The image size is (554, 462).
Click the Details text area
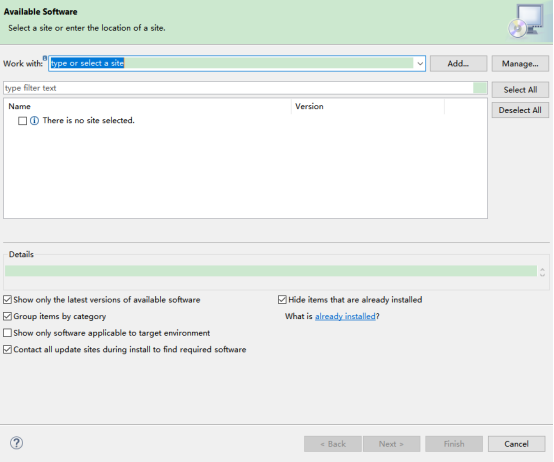tap(271, 271)
